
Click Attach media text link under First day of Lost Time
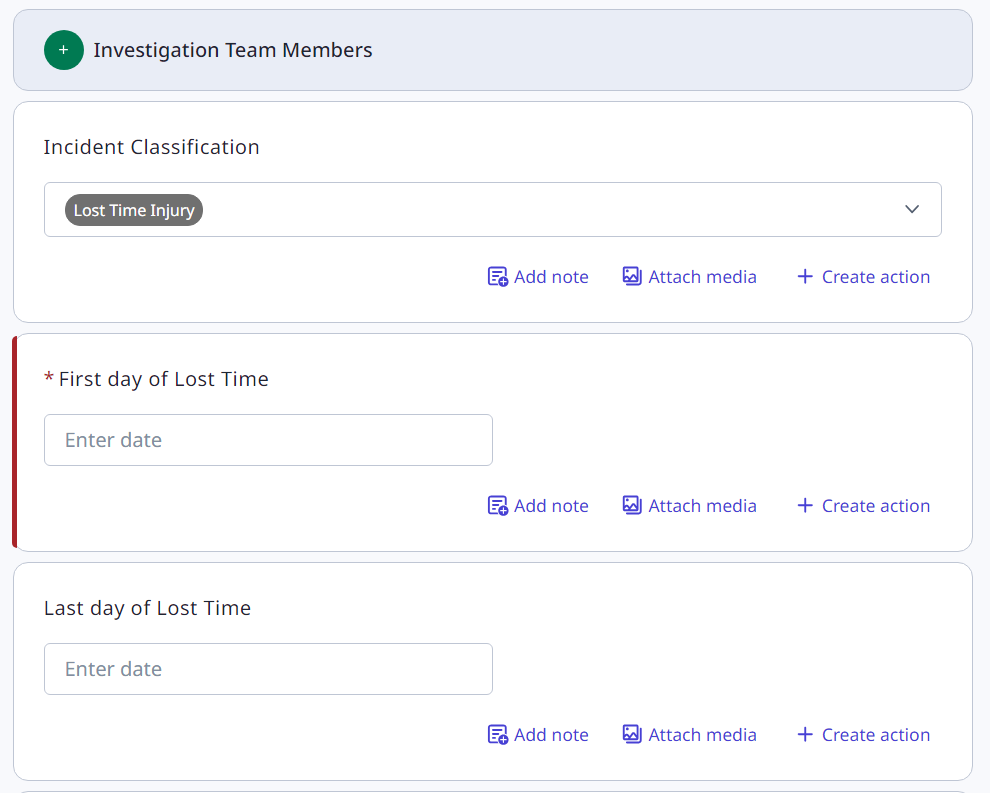[702, 506]
